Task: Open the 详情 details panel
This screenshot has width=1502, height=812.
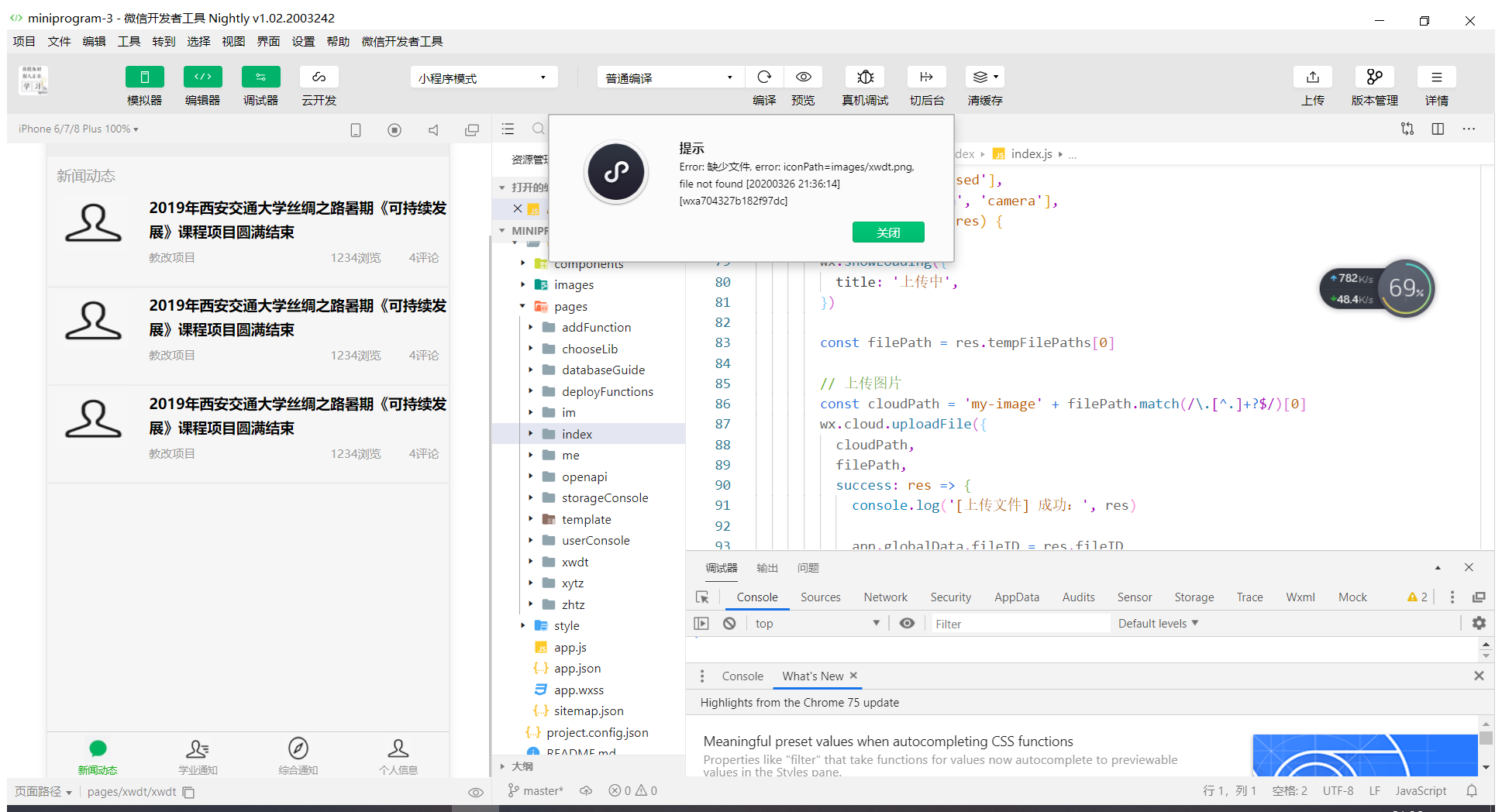Action: coord(1436,77)
